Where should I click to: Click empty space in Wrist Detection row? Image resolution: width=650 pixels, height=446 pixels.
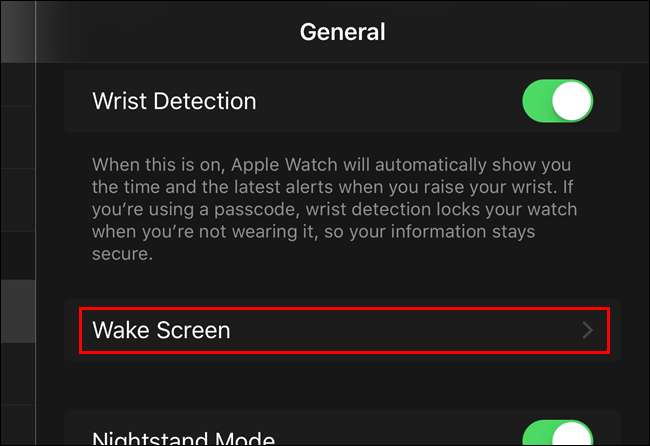[390, 101]
